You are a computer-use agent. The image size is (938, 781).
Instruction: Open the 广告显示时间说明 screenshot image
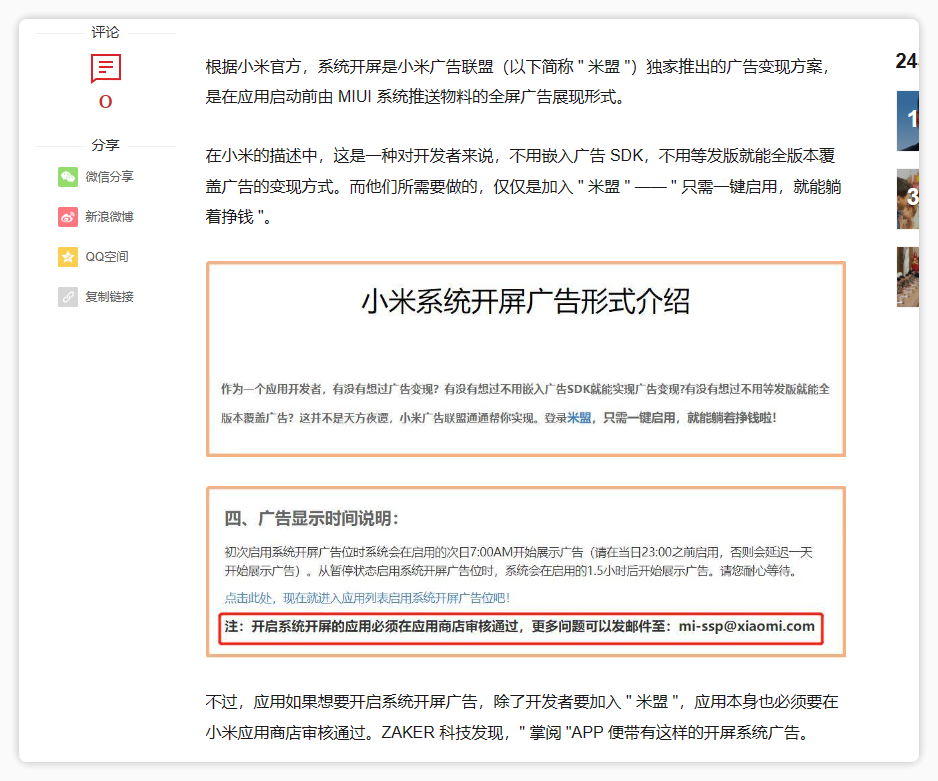[526, 572]
